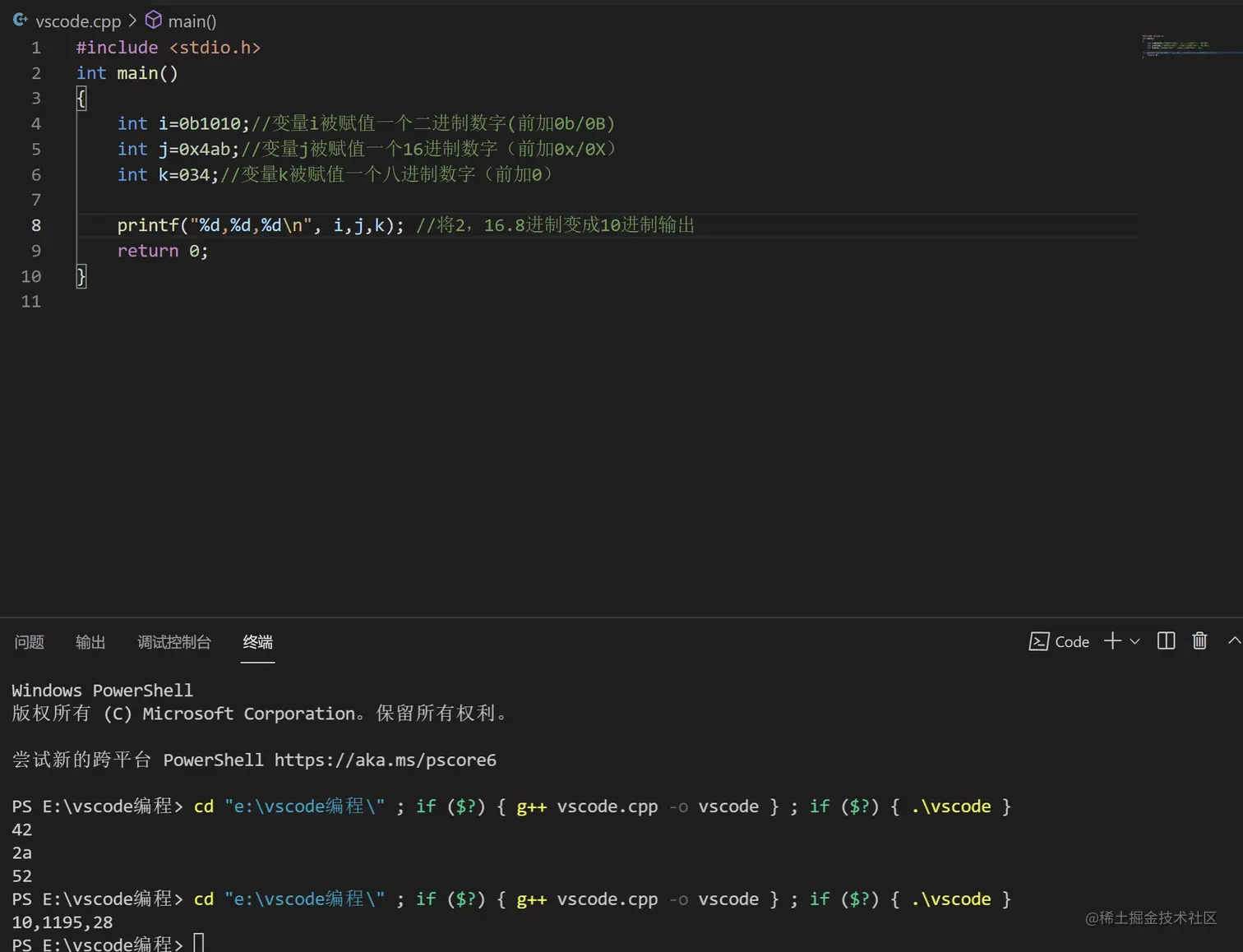Click line number 8 in the gutter
The width and height of the screenshot is (1243, 952).
point(35,225)
